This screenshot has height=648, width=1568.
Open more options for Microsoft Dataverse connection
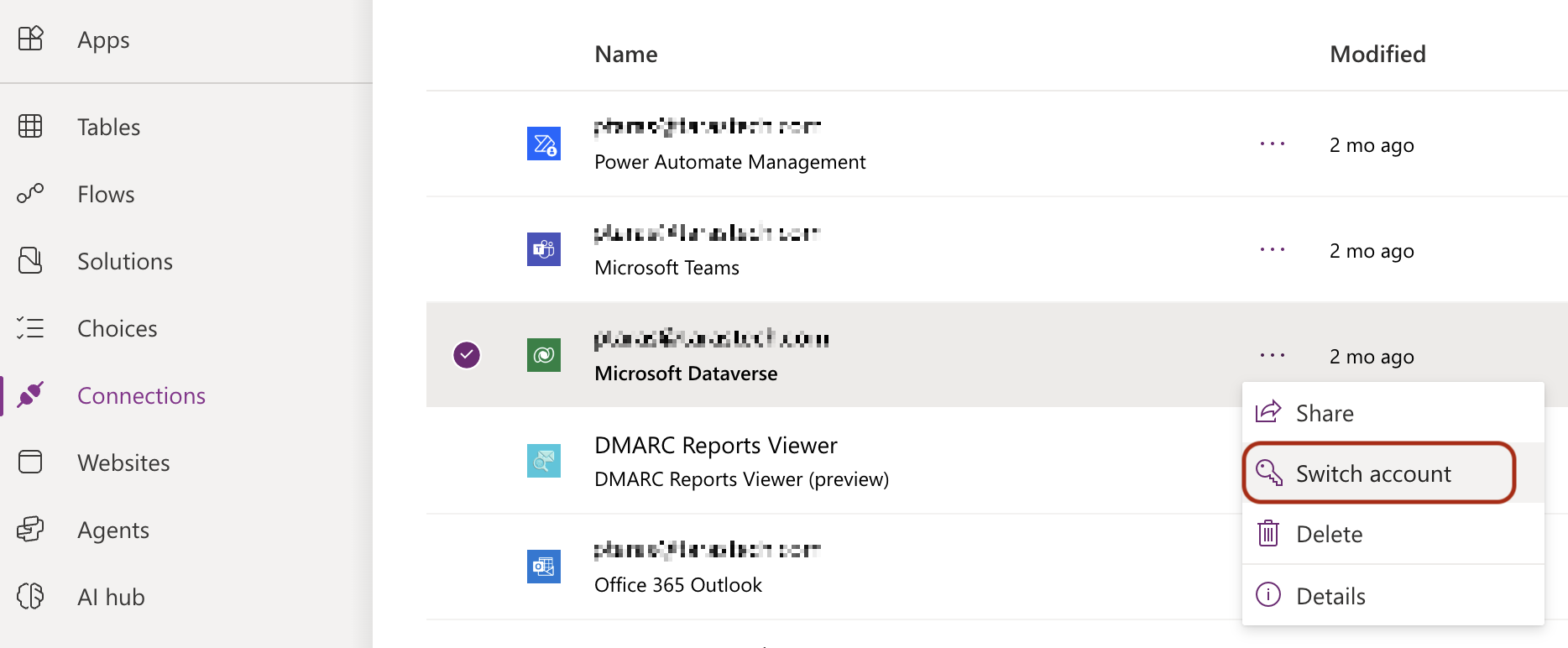coord(1273,356)
